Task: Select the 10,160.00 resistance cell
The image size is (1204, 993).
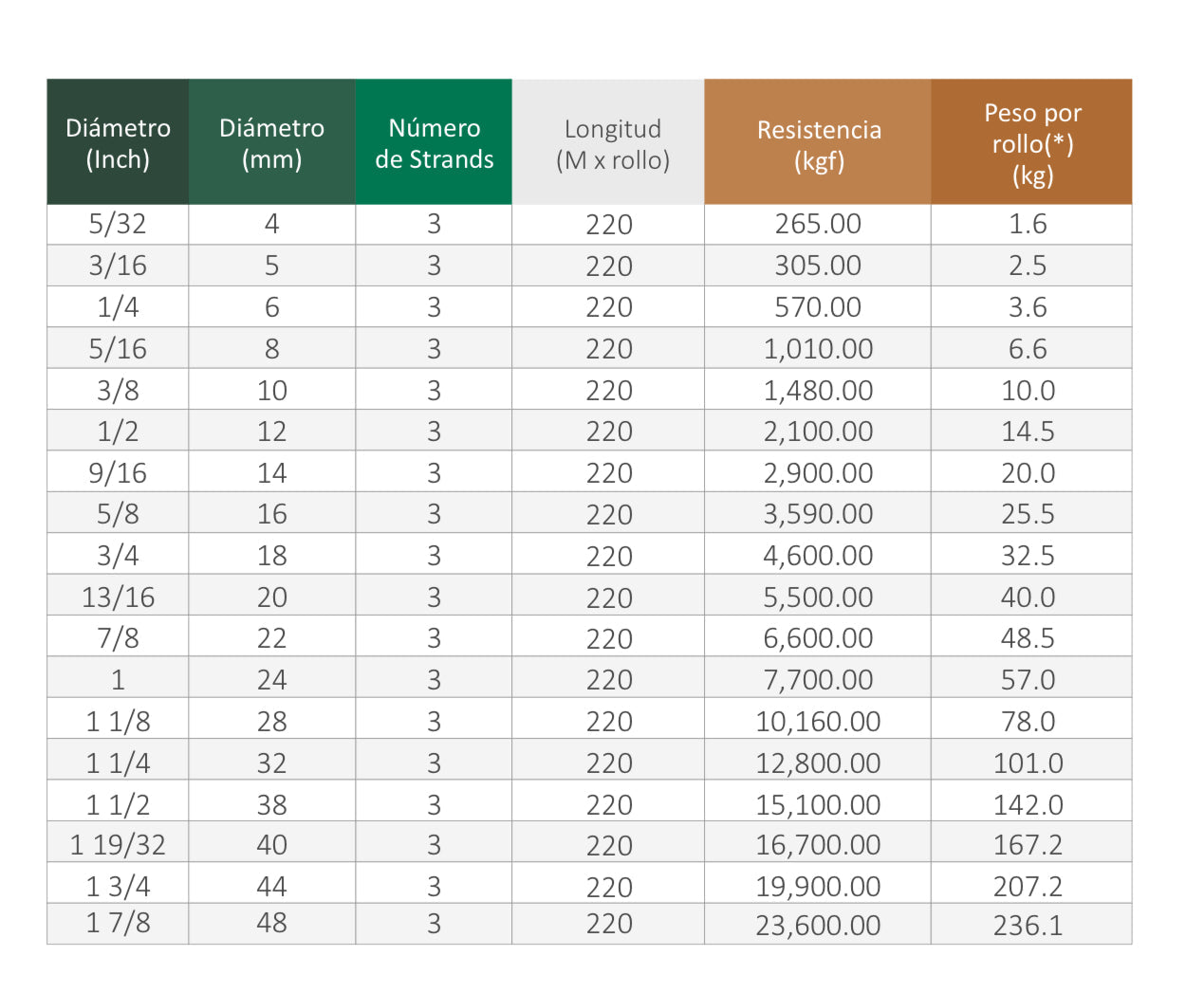Action: [x=818, y=722]
